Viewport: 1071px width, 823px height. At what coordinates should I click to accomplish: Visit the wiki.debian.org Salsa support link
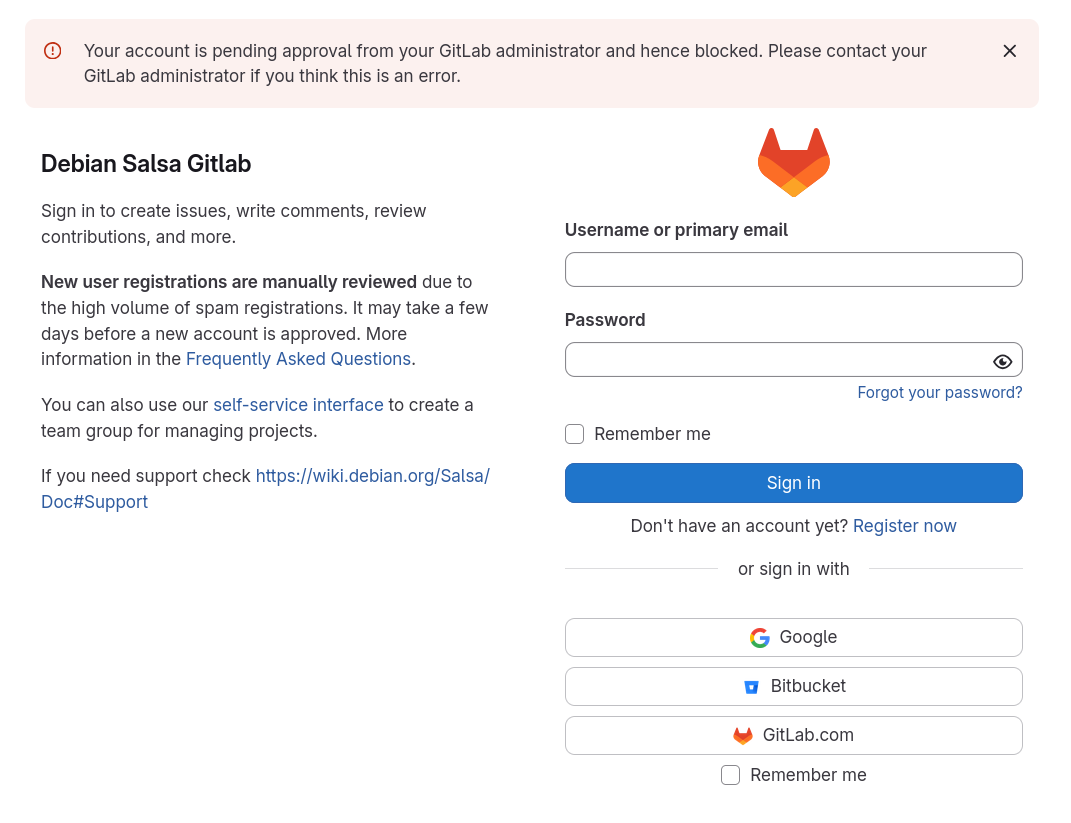pyautogui.click(x=372, y=476)
